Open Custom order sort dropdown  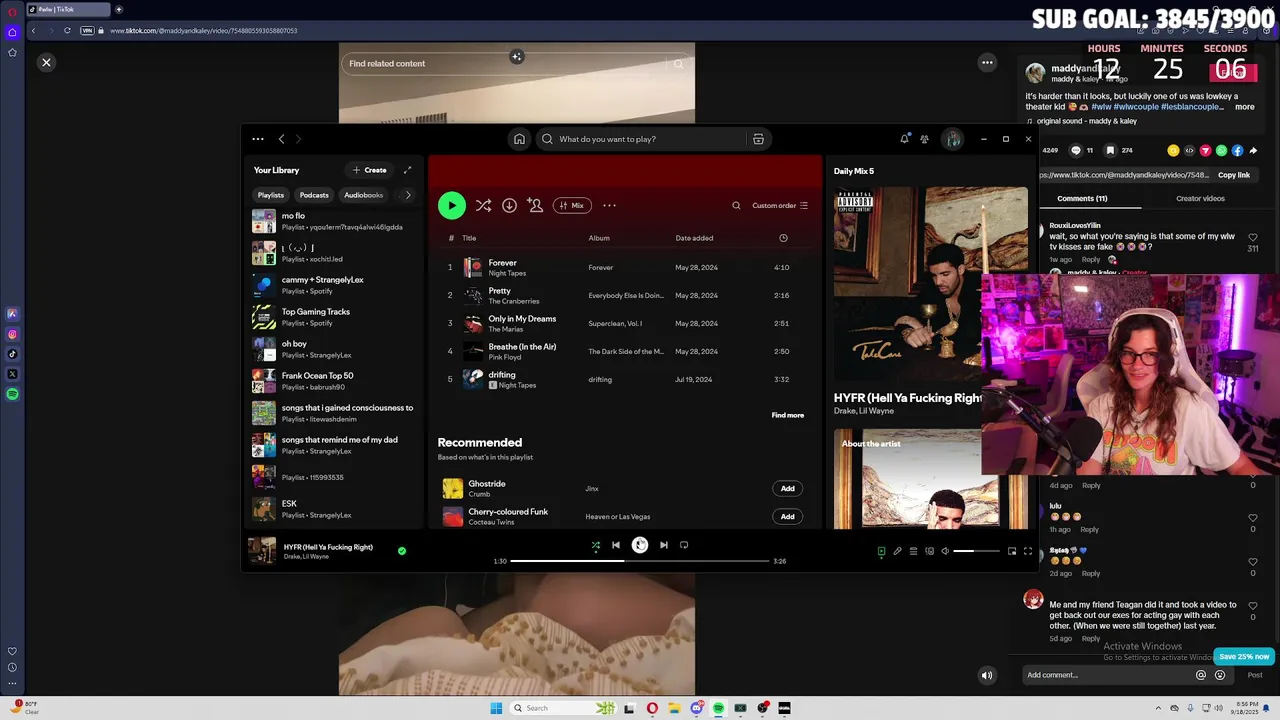click(x=780, y=205)
